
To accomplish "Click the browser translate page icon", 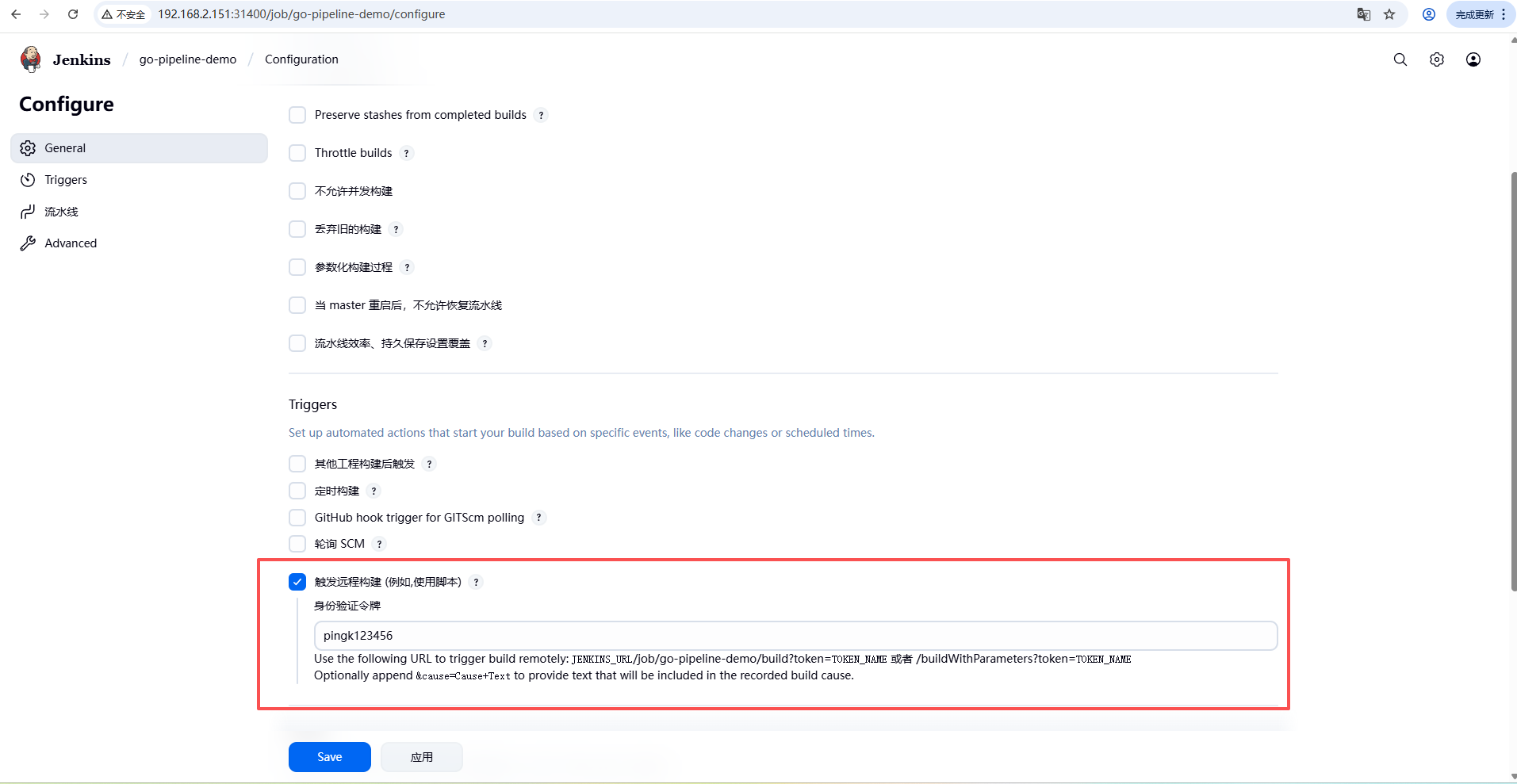I will [x=1363, y=14].
